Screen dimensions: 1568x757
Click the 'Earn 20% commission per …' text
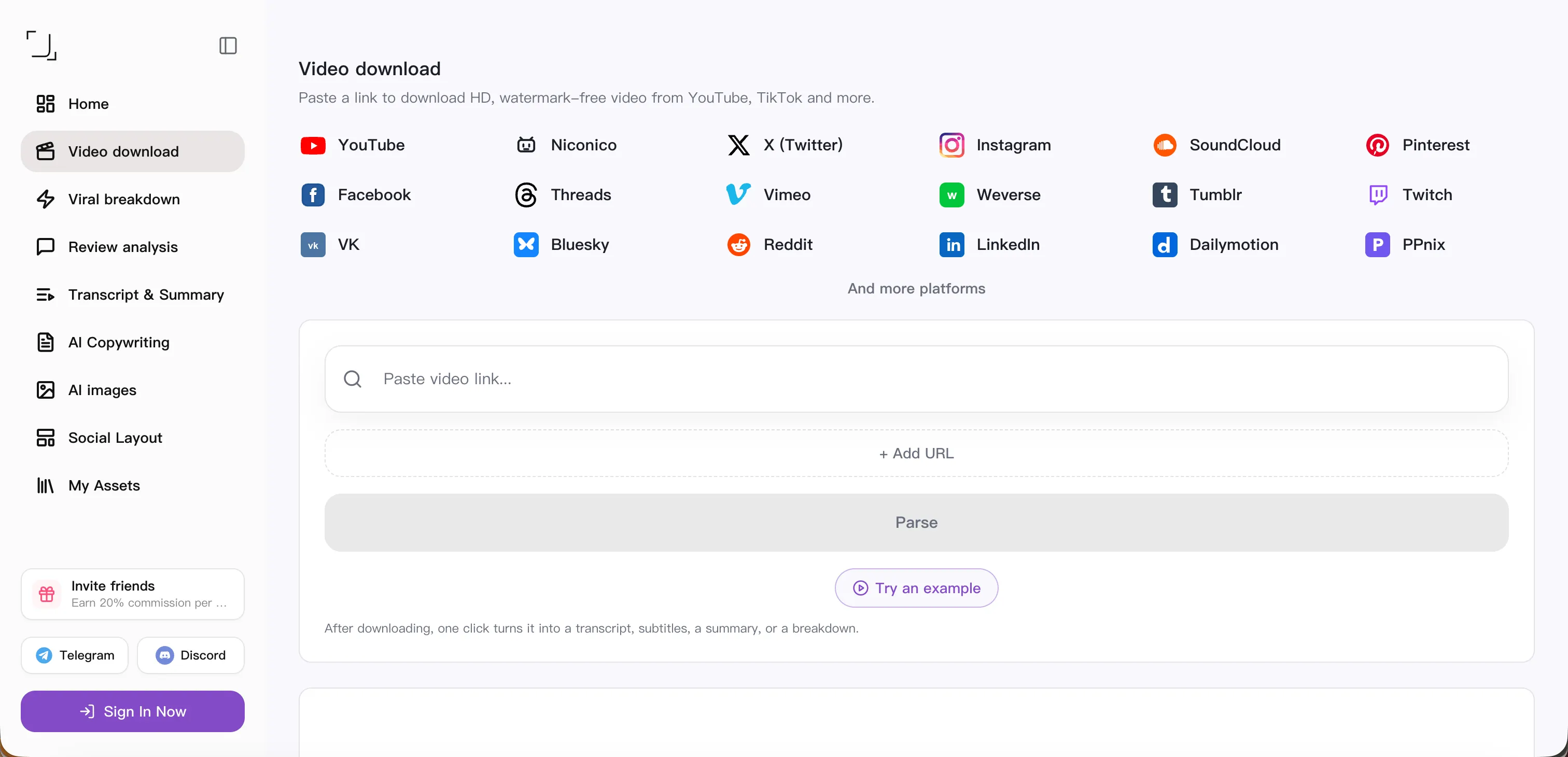(149, 603)
